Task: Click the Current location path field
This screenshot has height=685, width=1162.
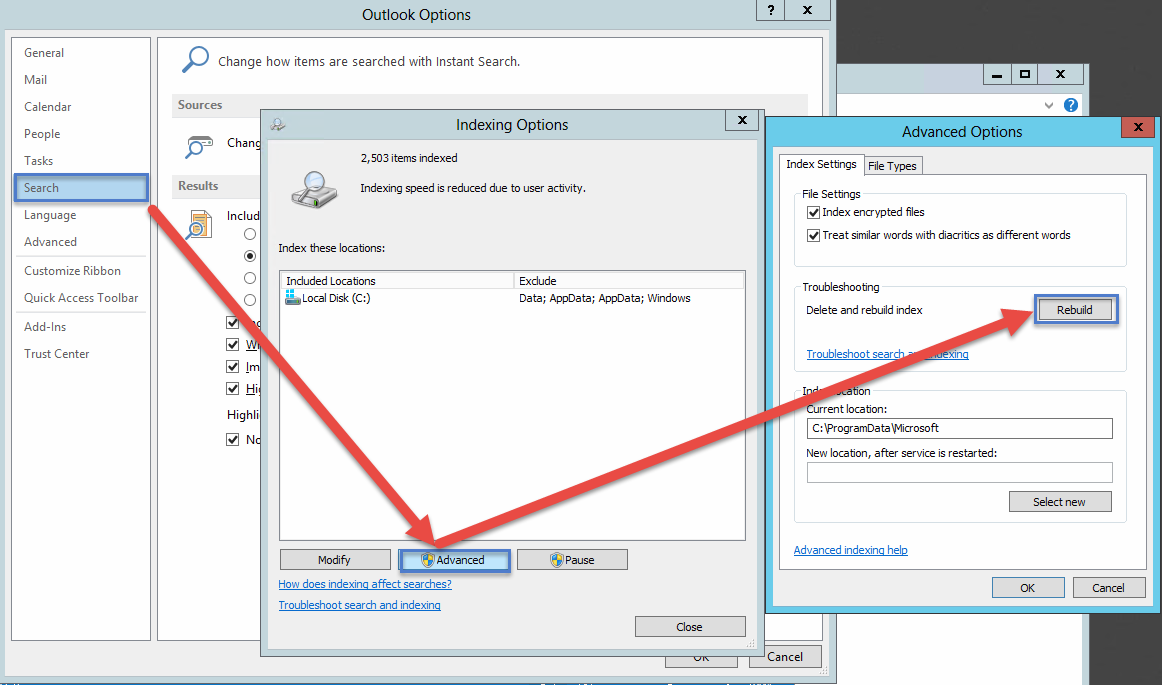Action: click(x=960, y=428)
